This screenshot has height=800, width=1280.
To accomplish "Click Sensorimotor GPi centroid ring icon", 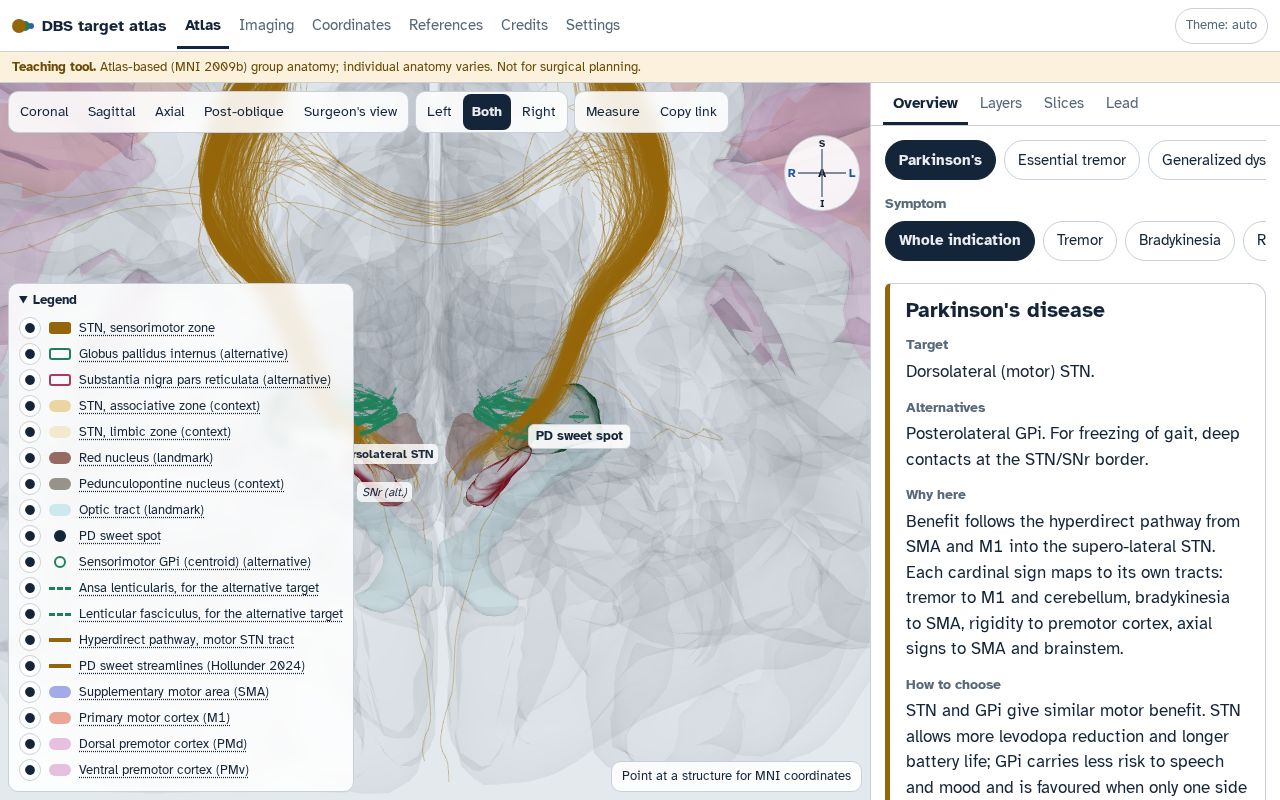I will [60, 562].
